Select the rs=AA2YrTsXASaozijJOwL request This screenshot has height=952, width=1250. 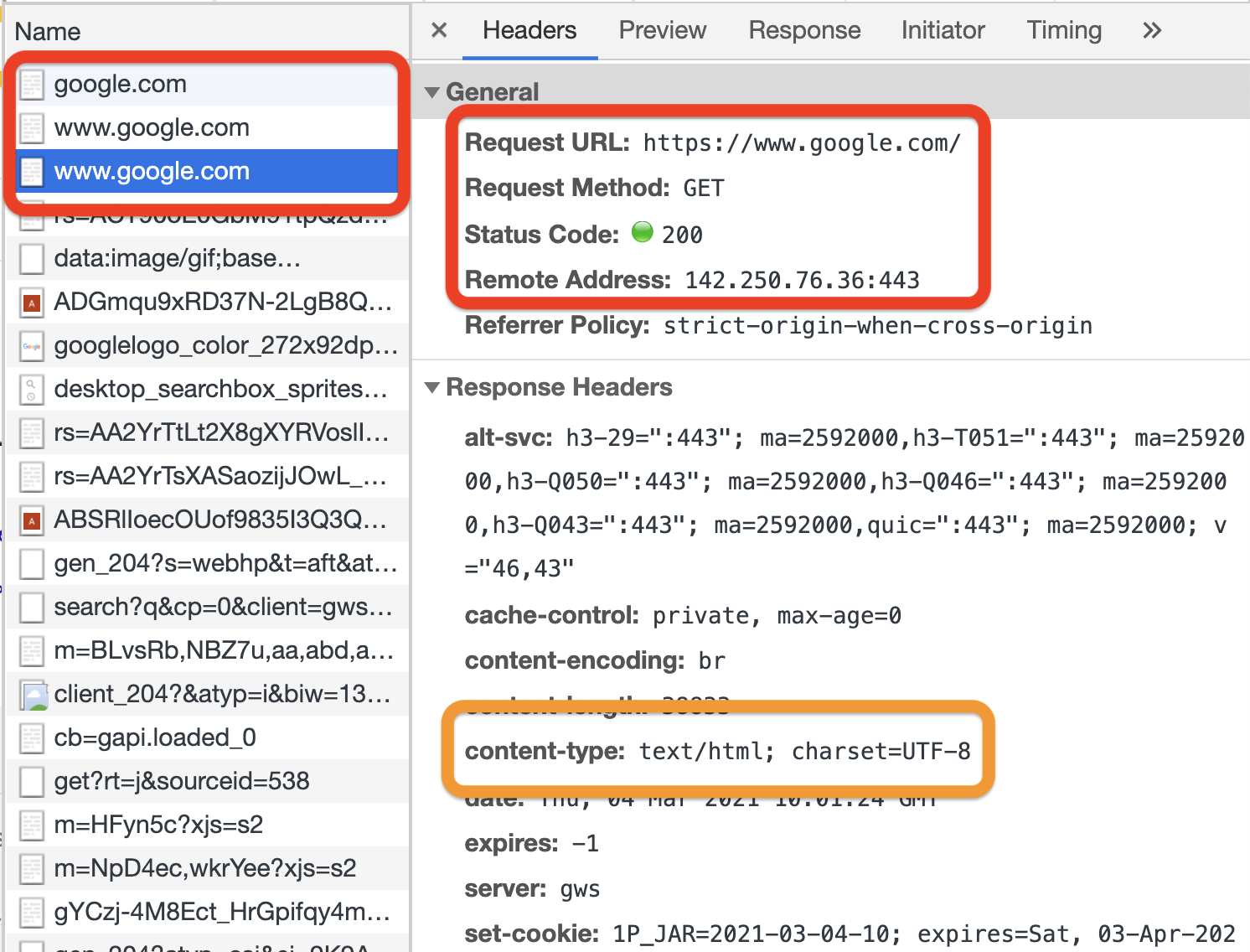(207, 476)
